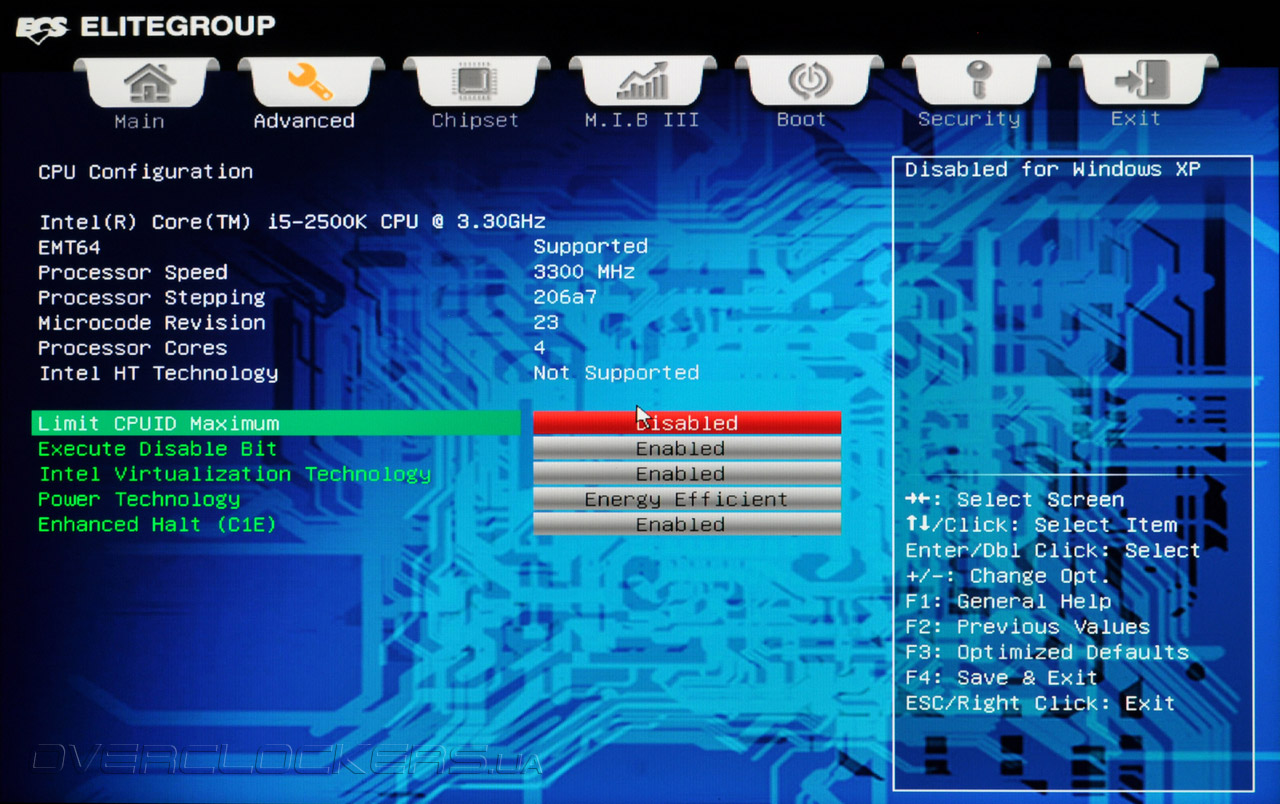This screenshot has width=1280, height=804.
Task: Open the Execute Disable Bit Enabled value
Action: [687, 448]
